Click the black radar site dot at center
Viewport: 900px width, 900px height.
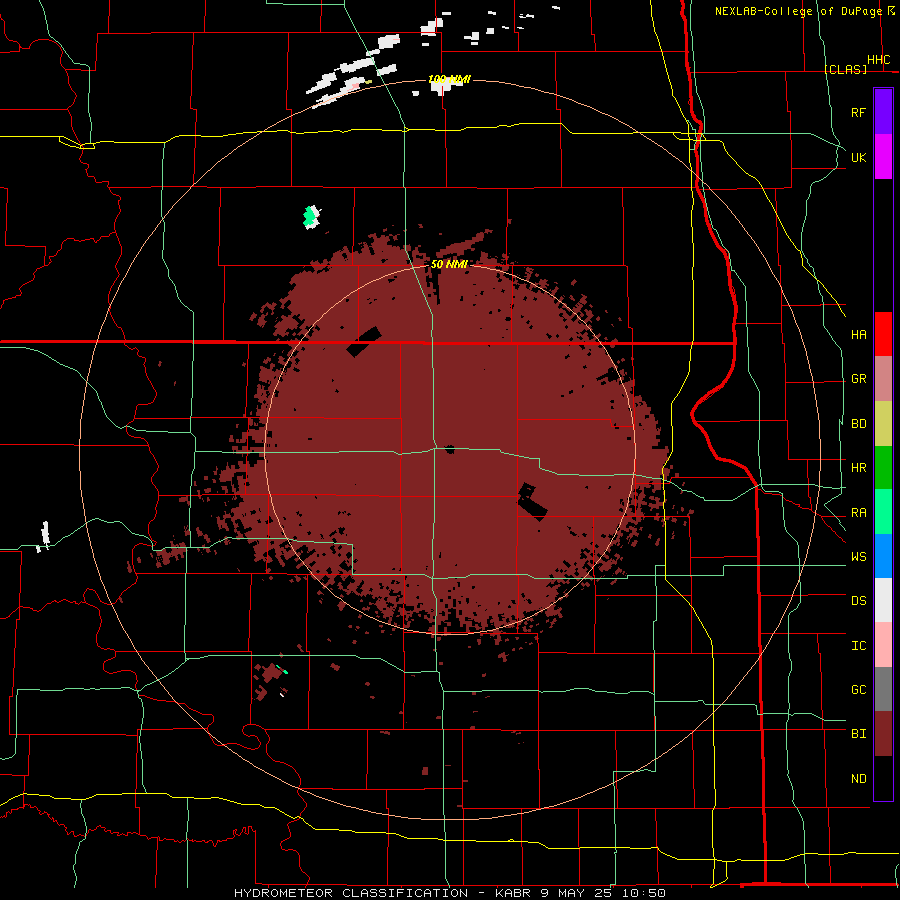tap(449, 449)
